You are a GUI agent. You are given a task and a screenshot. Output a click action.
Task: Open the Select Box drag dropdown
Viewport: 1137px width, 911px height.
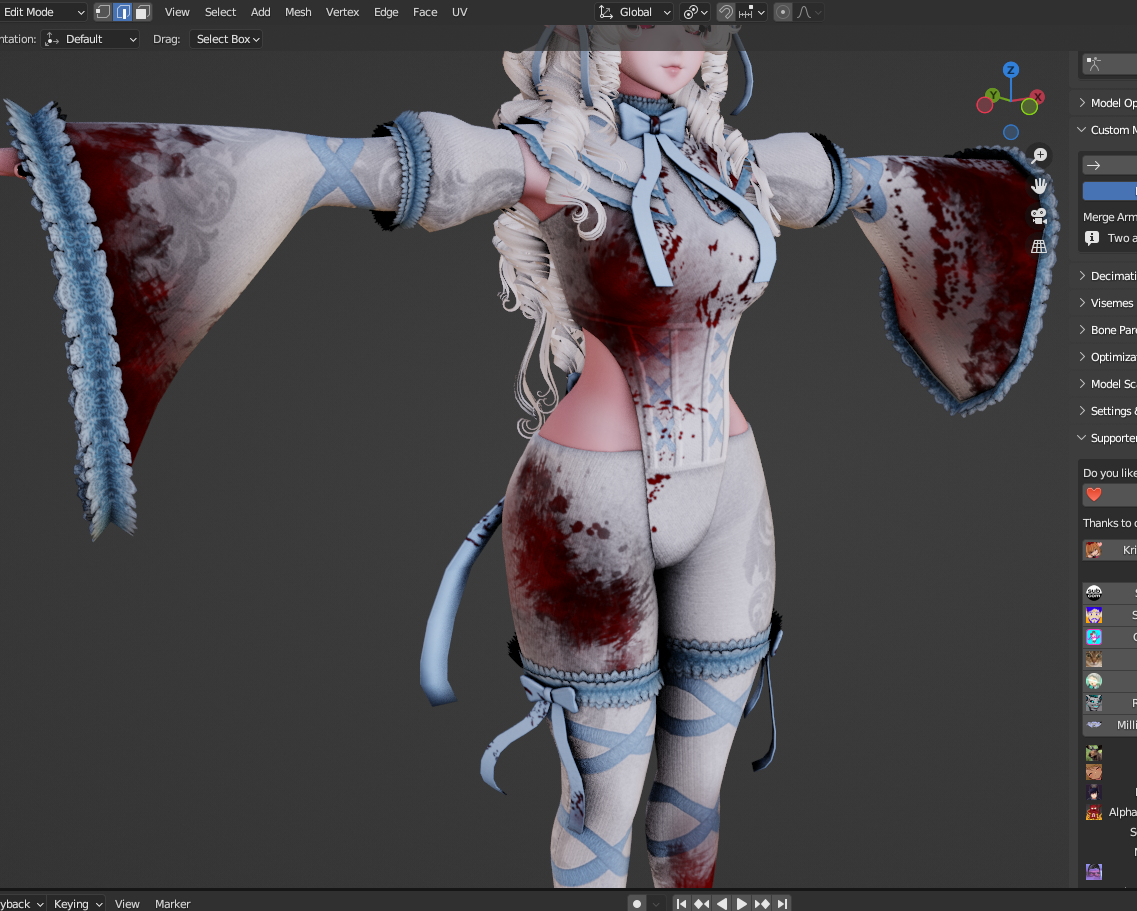pos(227,39)
